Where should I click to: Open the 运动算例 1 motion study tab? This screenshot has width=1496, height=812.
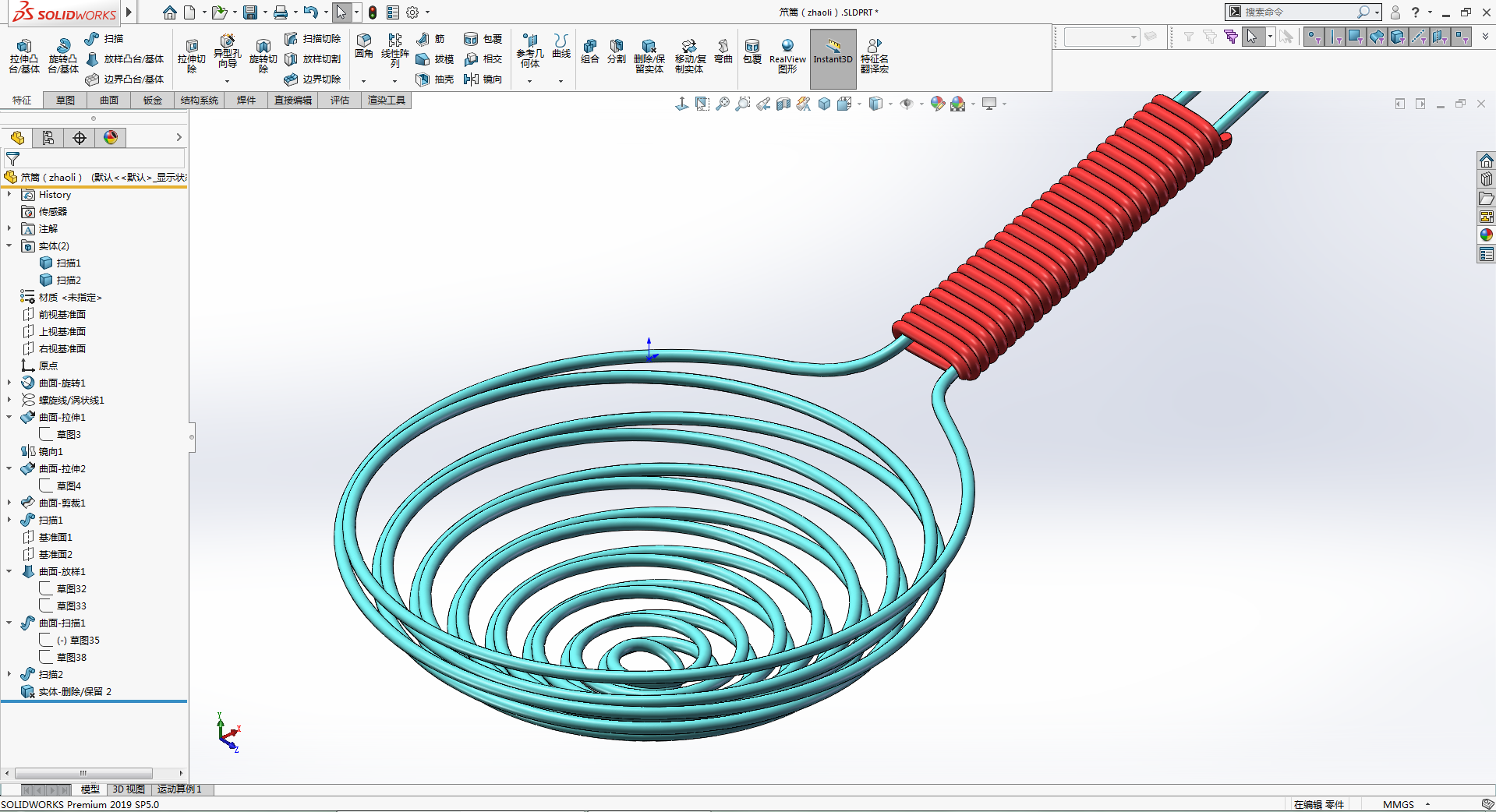click(179, 789)
